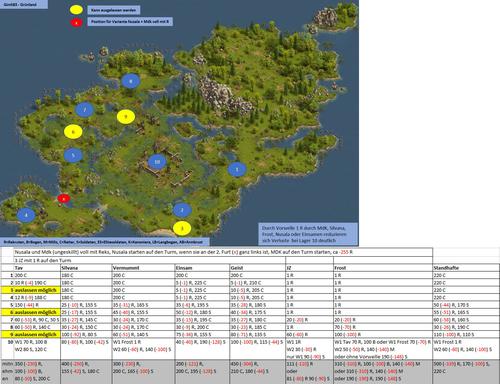Click the yellow legend oval at the top
Viewport: 500px width, 384px height.
point(76,10)
